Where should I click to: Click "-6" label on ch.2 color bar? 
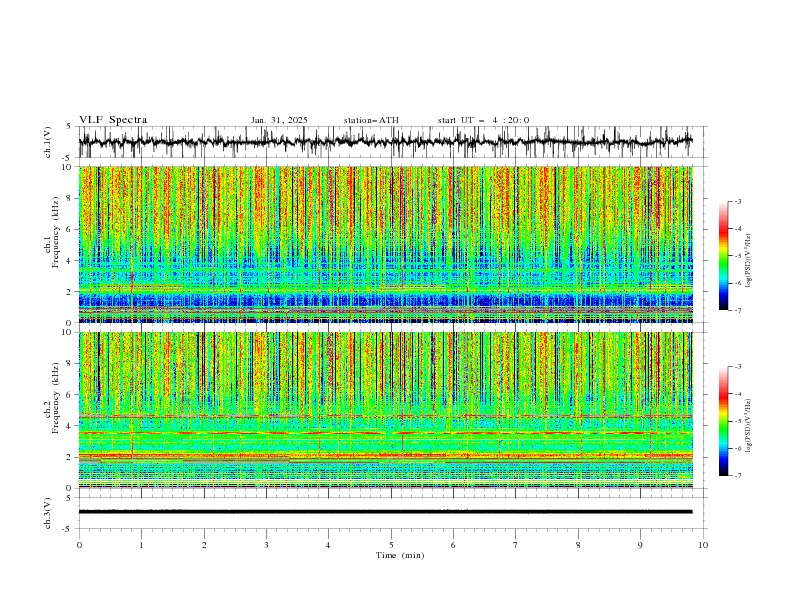[738, 448]
